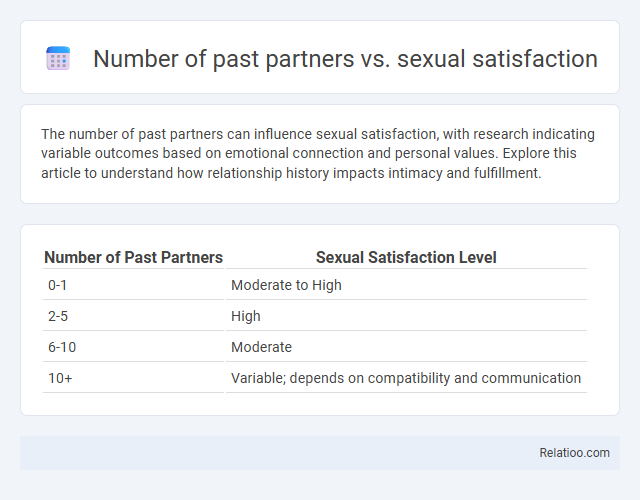Select the title 'Number of past partners vs. sexual satisfaction'
The height and width of the screenshot is (500, 640).
click(345, 59)
